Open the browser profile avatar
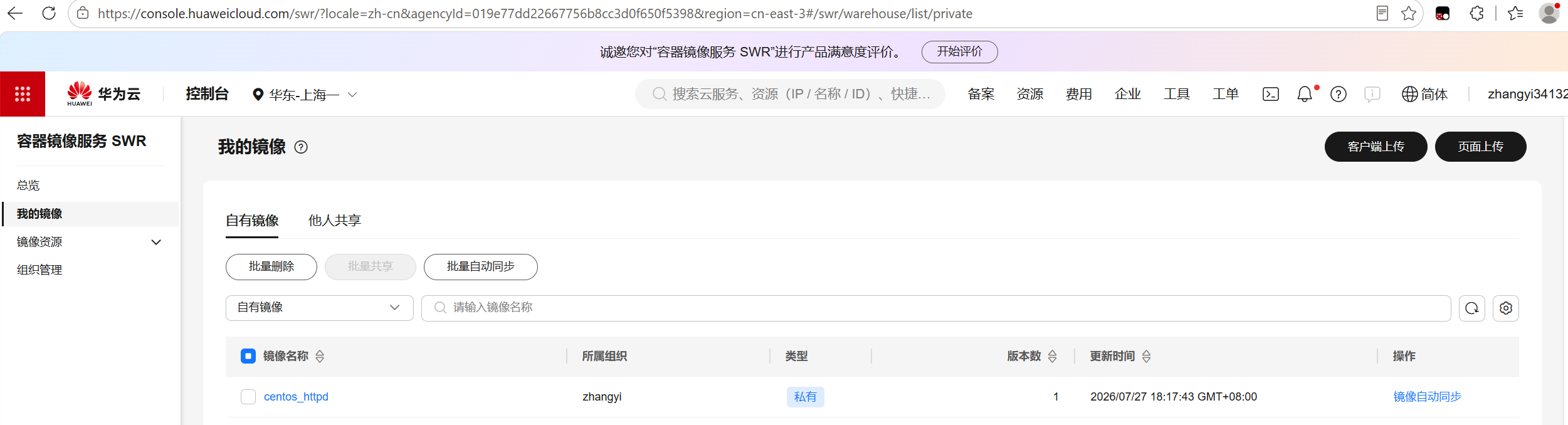Viewport: 1568px width, 425px height. 1549,13
